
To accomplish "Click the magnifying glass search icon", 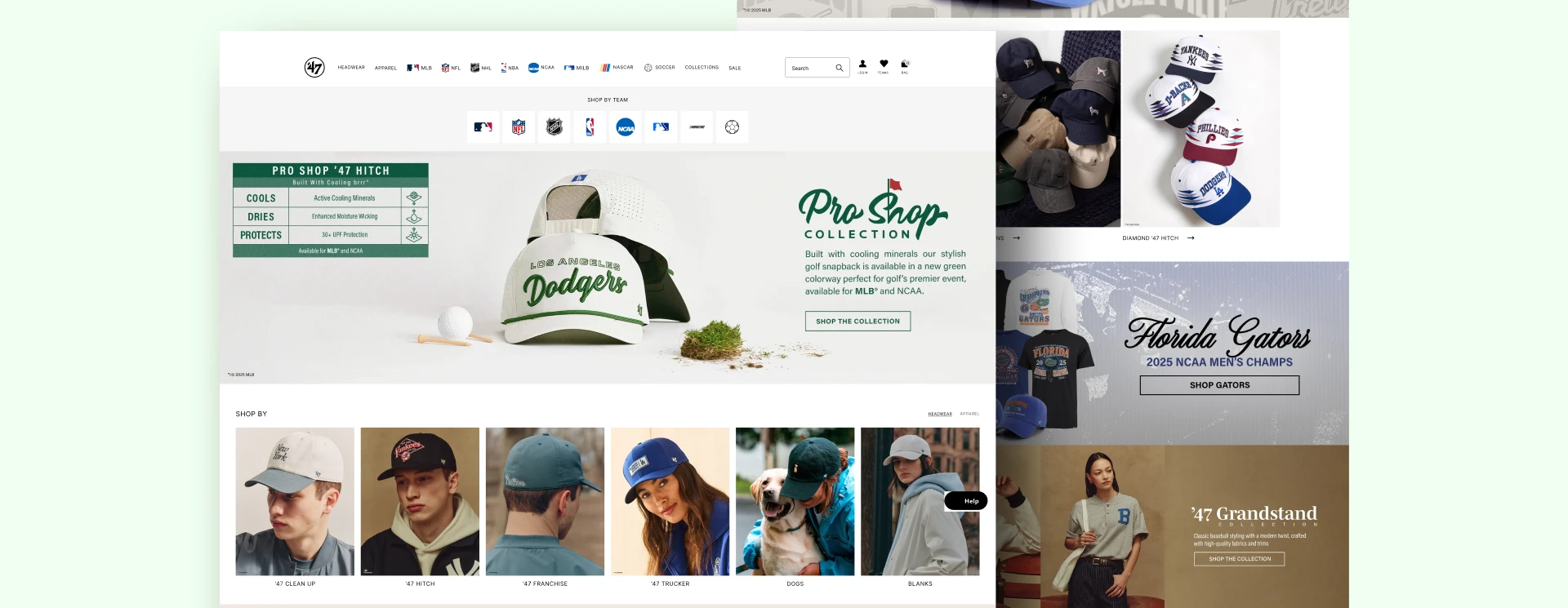I will point(840,68).
